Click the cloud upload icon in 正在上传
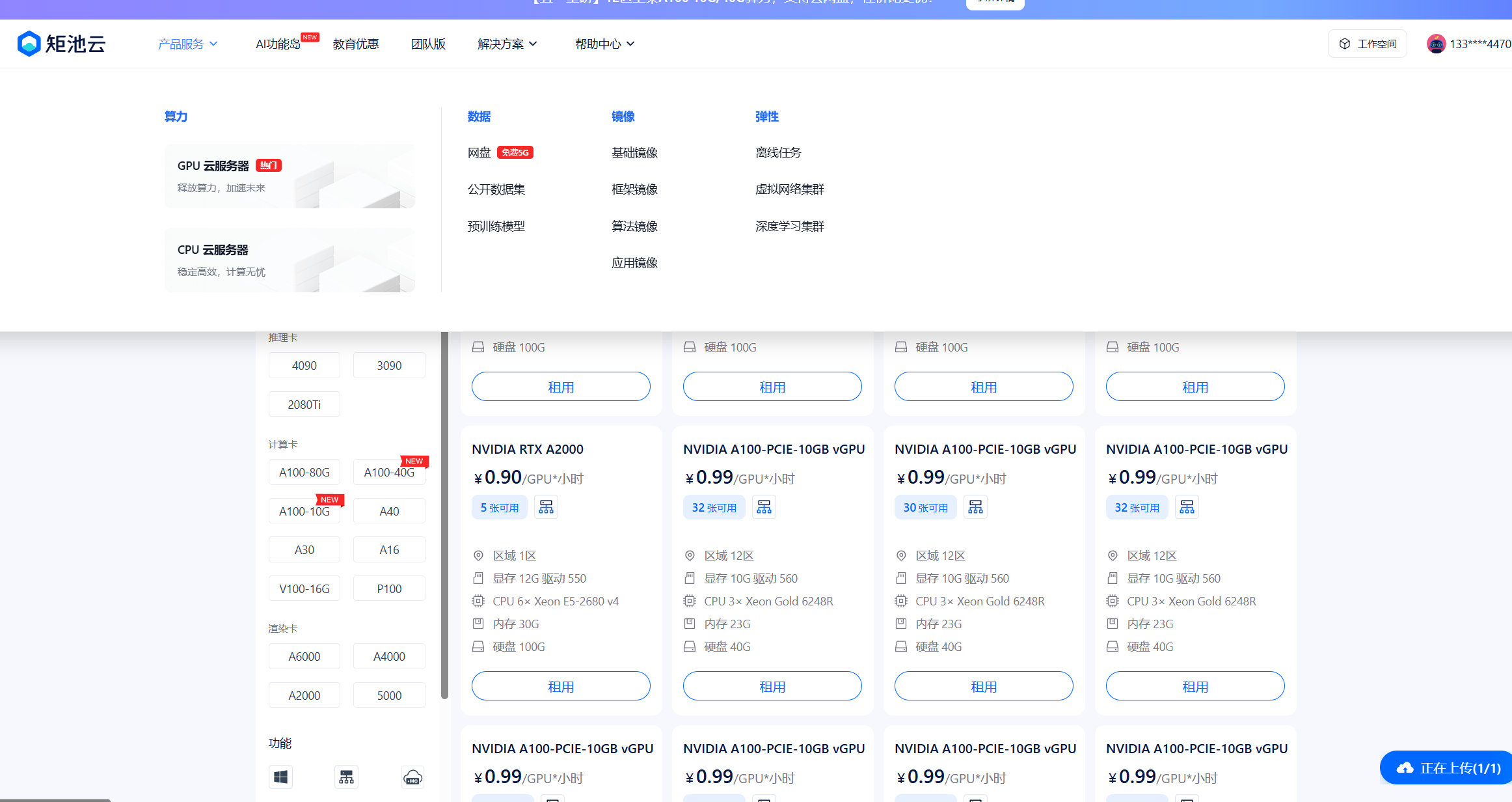Image resolution: width=1512 pixels, height=802 pixels. 1405,768
